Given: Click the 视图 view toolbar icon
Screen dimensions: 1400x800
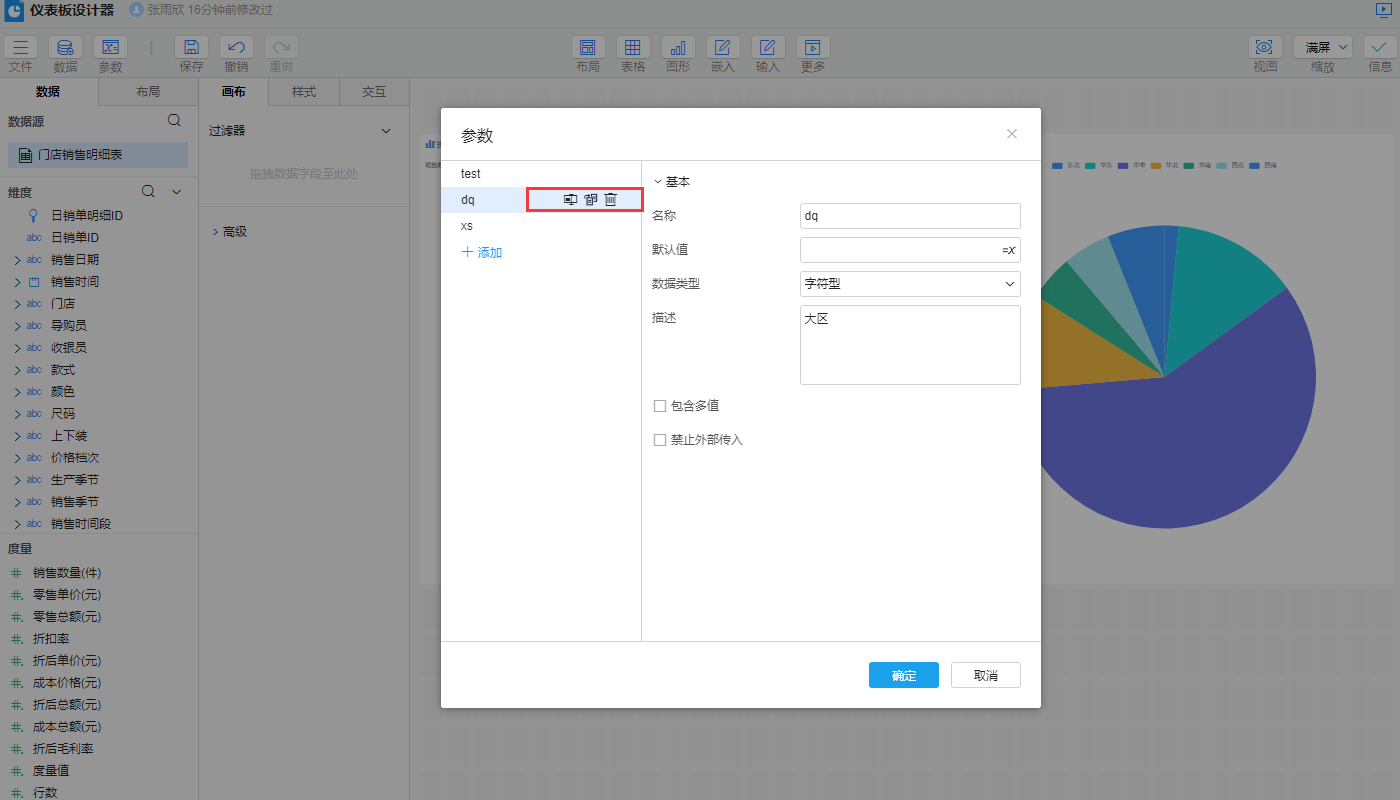Looking at the screenshot, I should click(1265, 48).
